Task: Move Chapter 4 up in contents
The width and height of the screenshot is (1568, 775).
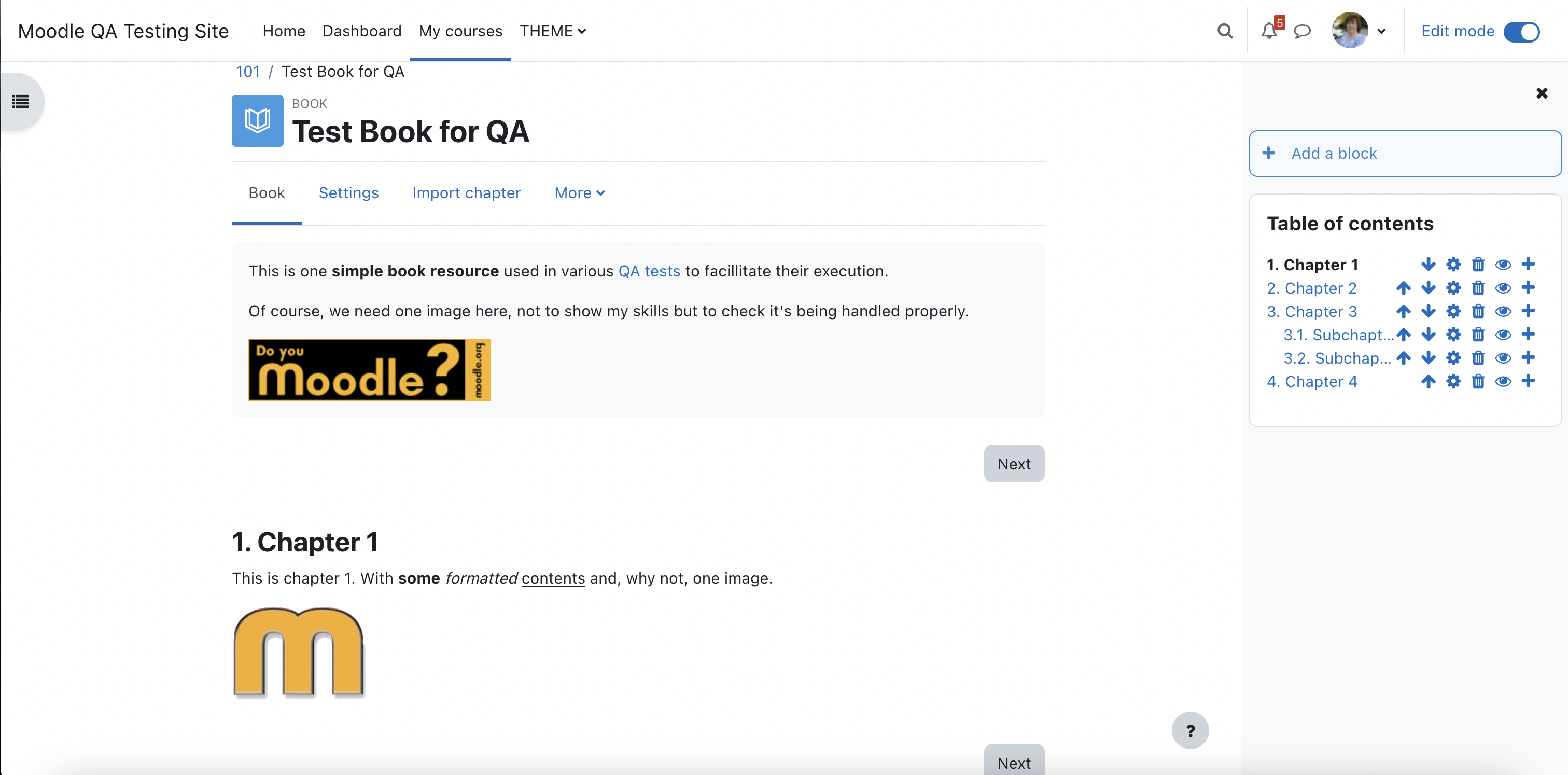Action: point(1428,381)
